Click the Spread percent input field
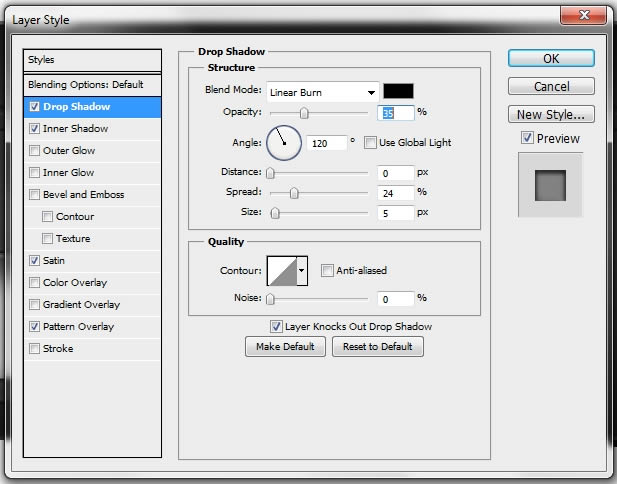The height and width of the screenshot is (484, 617). 395,193
